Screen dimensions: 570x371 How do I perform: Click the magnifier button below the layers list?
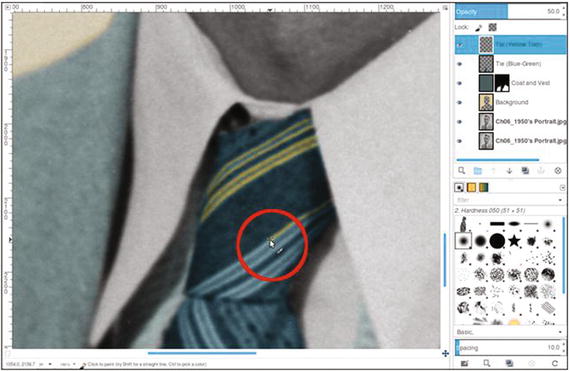(462, 170)
